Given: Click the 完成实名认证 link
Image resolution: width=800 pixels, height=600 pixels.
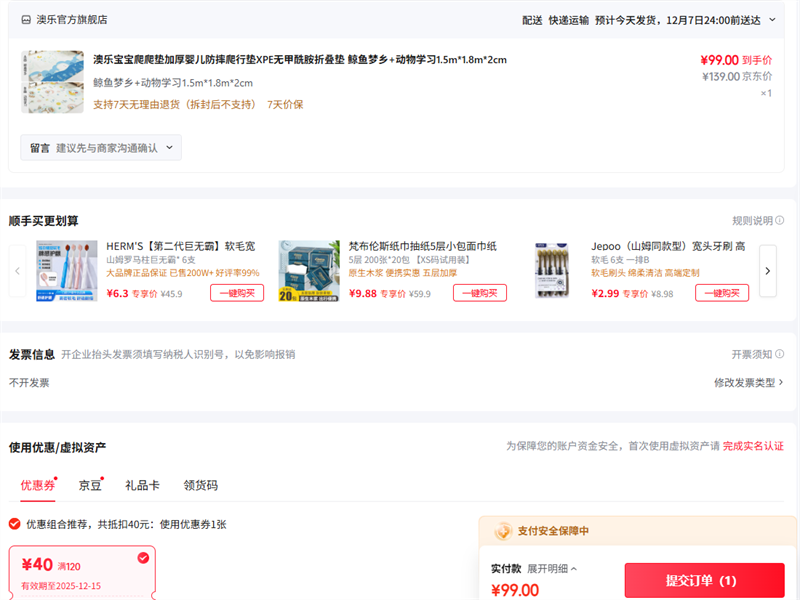Looking at the screenshot, I should (753, 446).
